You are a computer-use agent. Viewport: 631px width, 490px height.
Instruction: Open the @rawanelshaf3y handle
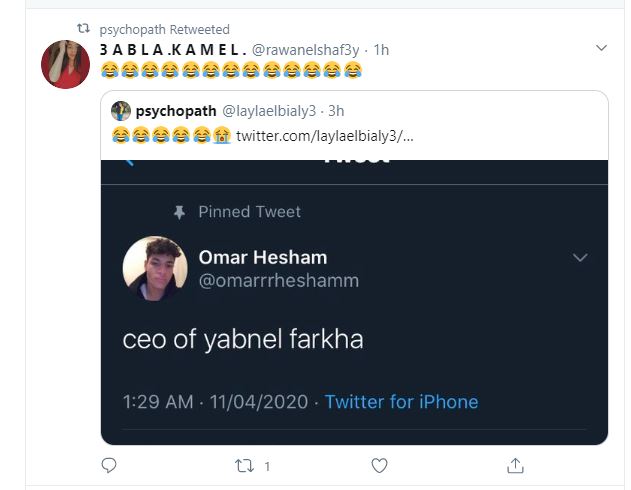(x=305, y=50)
